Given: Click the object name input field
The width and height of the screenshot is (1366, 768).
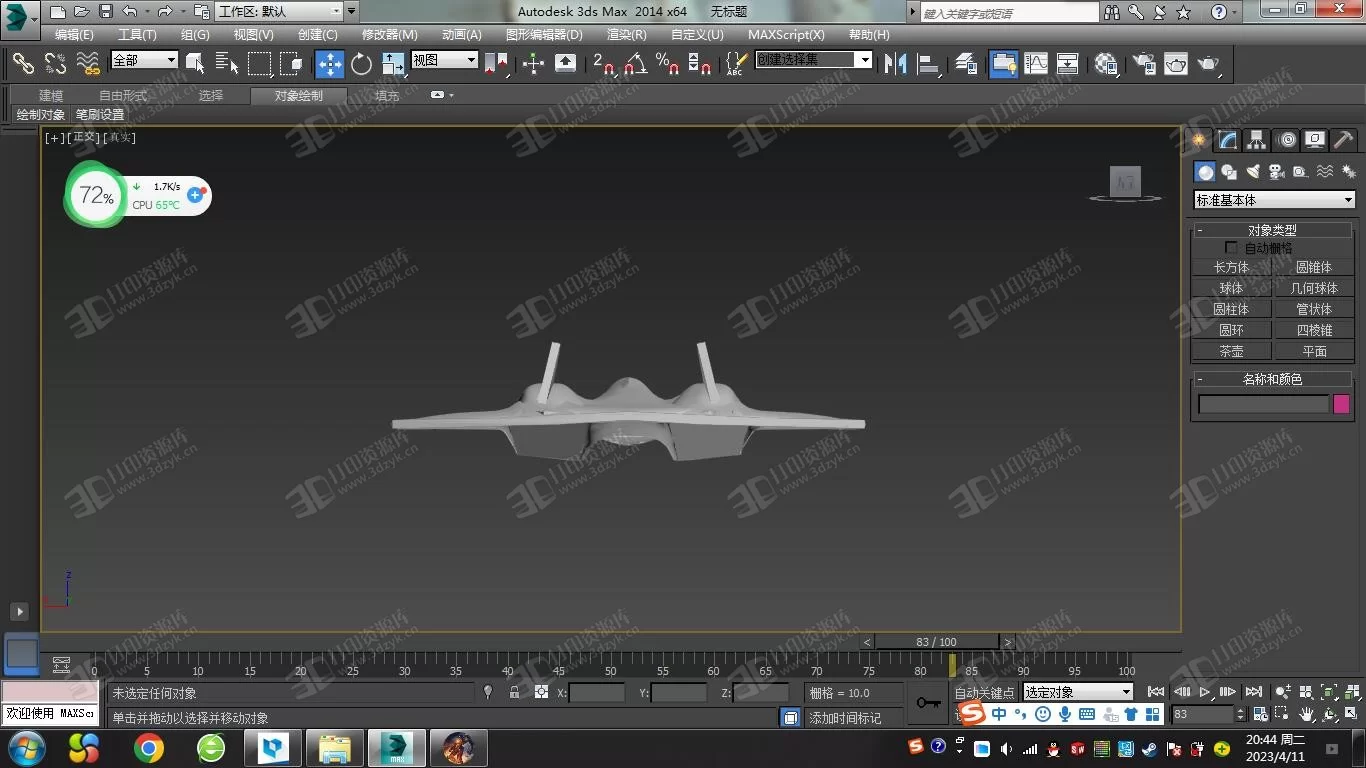Looking at the screenshot, I should 1263,404.
